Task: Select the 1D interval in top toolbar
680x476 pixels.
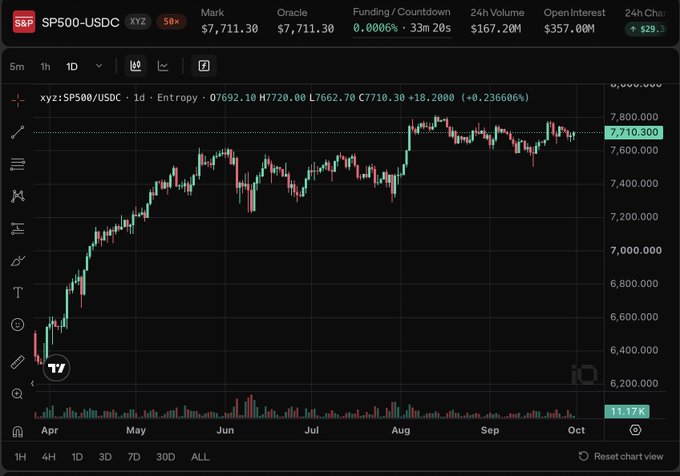Action: 72,66
